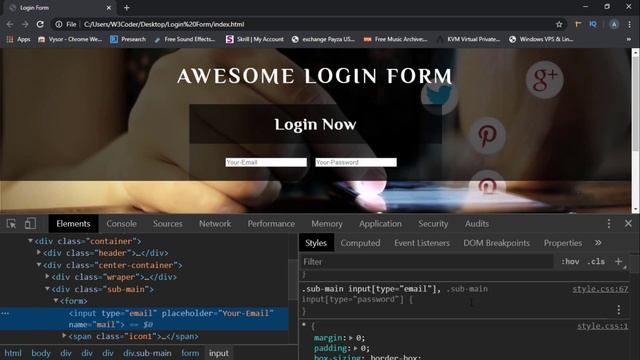640x360 pixels.
Task: Toggle the device toolbar icon
Action: [30, 224]
